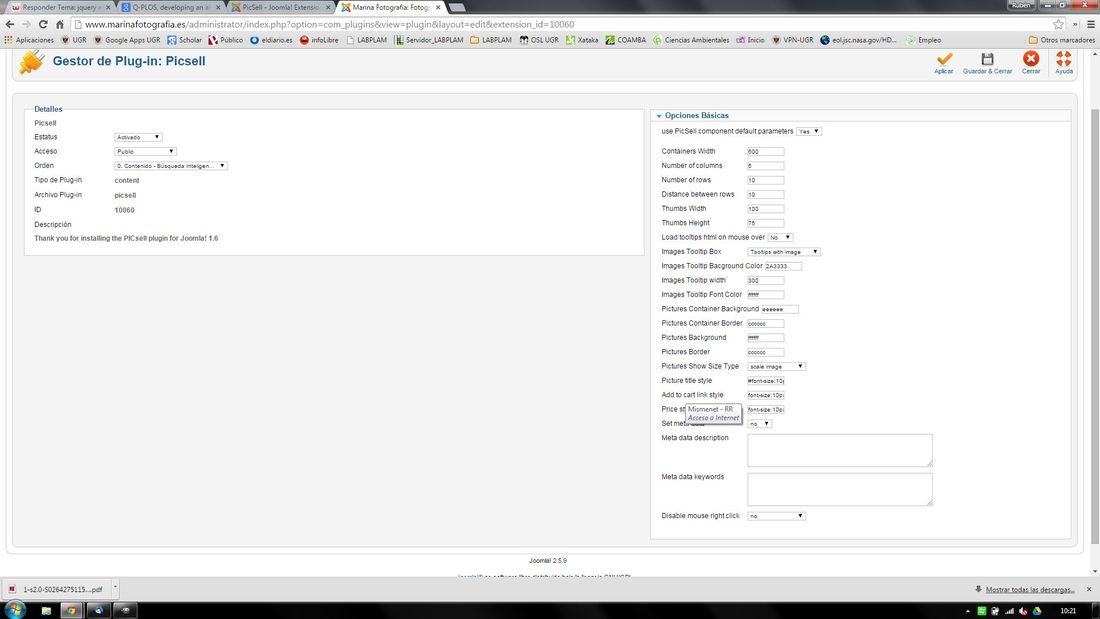Show hidden extensions chevron in Chrome toolbar
Screen dimensions: 1100x619
(1075, 24)
